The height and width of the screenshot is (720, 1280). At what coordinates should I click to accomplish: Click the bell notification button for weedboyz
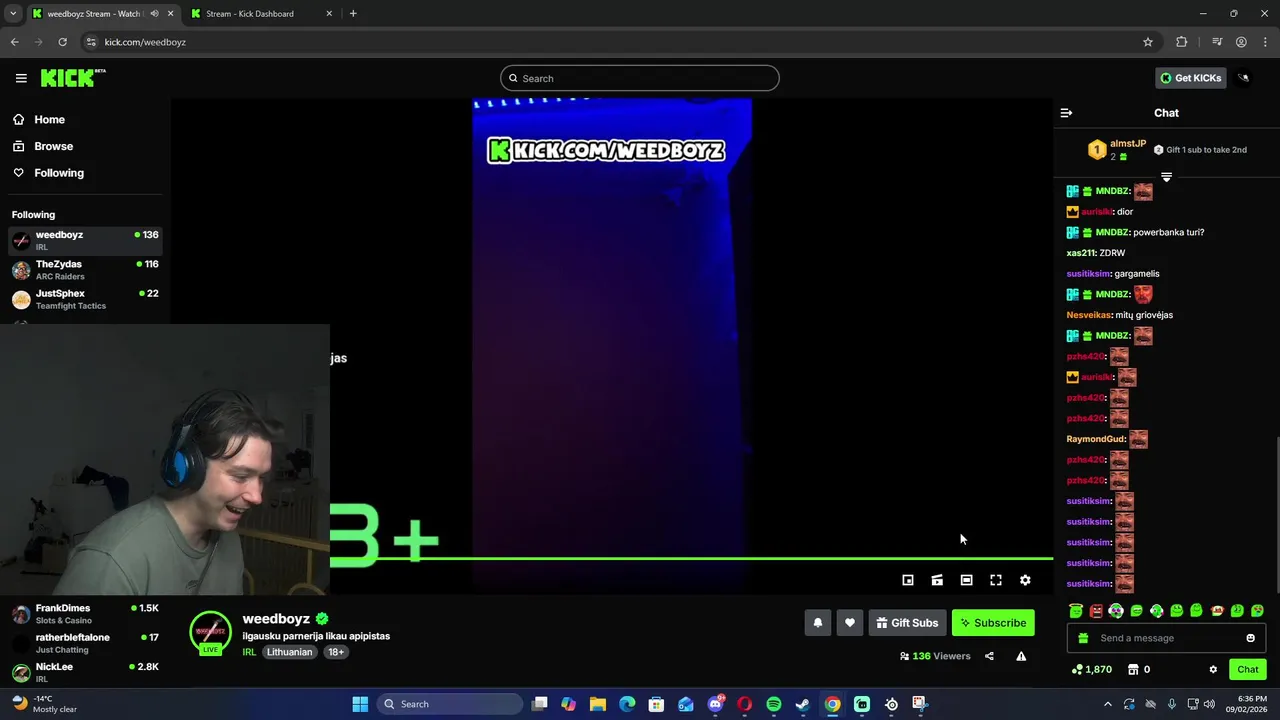[x=817, y=623]
